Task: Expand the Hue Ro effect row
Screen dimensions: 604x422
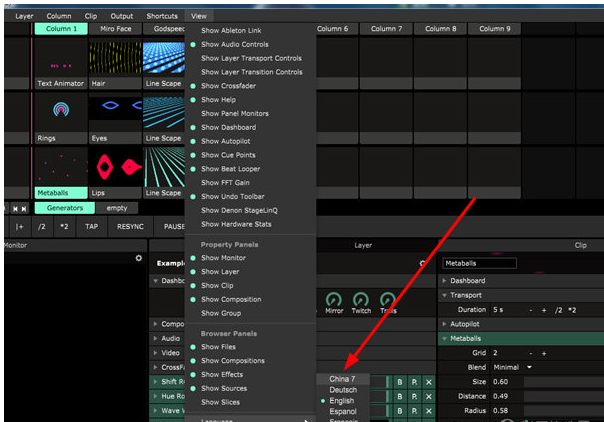Action: pyautogui.click(x=155, y=396)
